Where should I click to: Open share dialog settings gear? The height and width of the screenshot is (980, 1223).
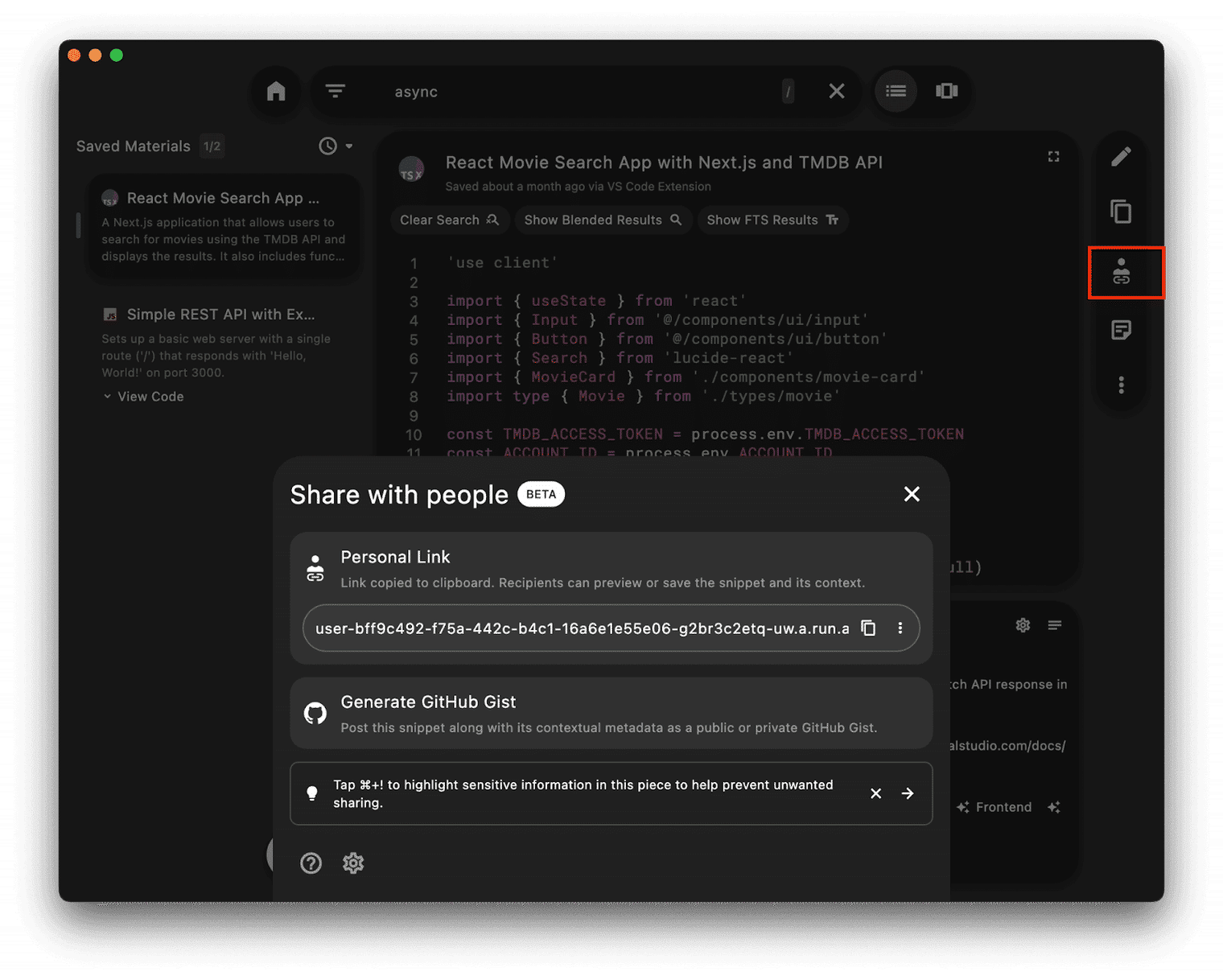coord(353,863)
